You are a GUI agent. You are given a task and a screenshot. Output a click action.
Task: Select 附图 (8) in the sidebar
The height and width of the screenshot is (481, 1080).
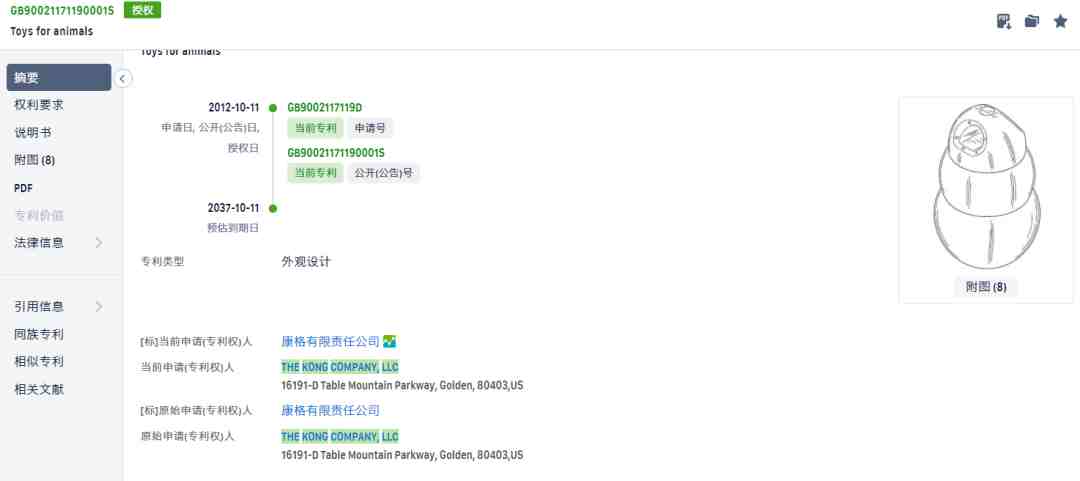[x=35, y=160]
